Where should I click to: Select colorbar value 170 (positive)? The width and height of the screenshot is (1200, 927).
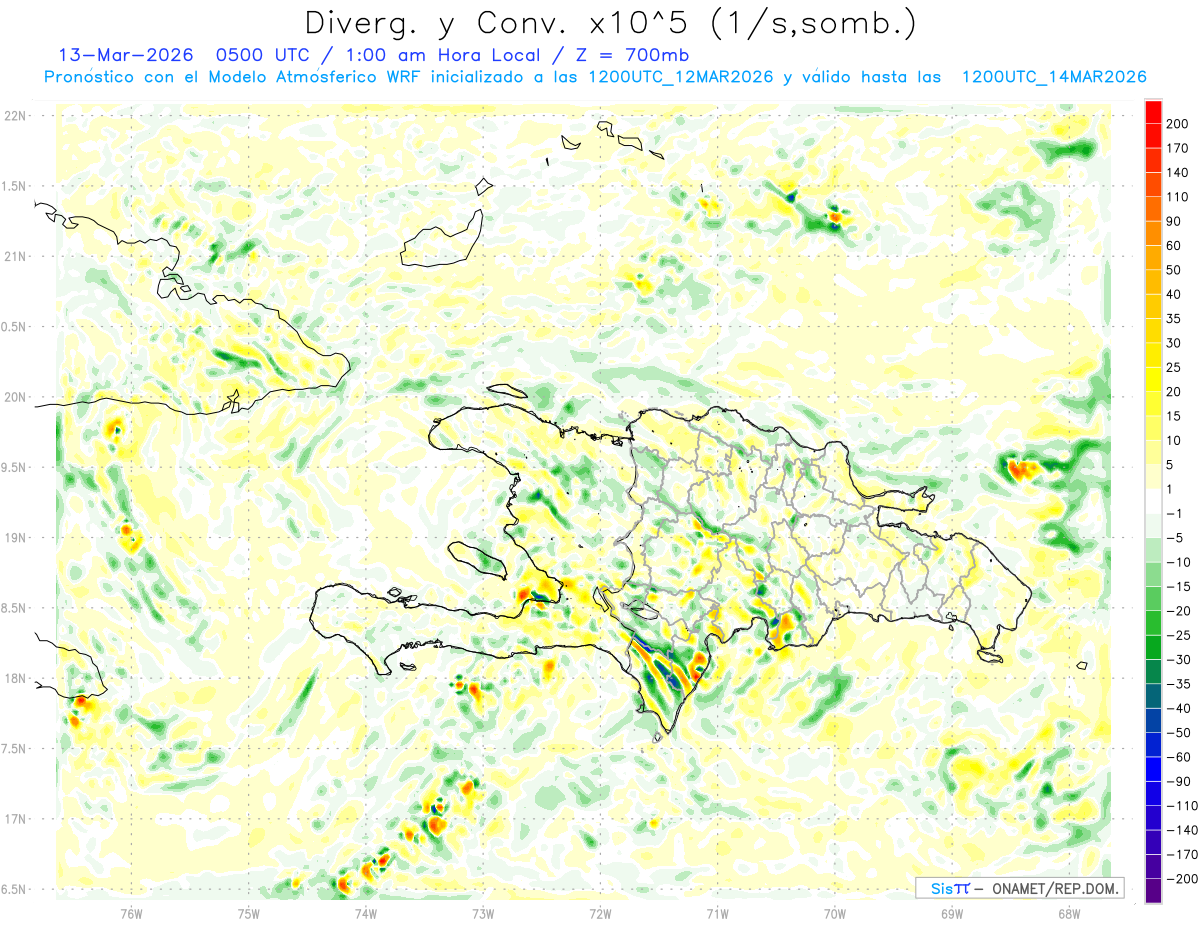[x=1177, y=147]
